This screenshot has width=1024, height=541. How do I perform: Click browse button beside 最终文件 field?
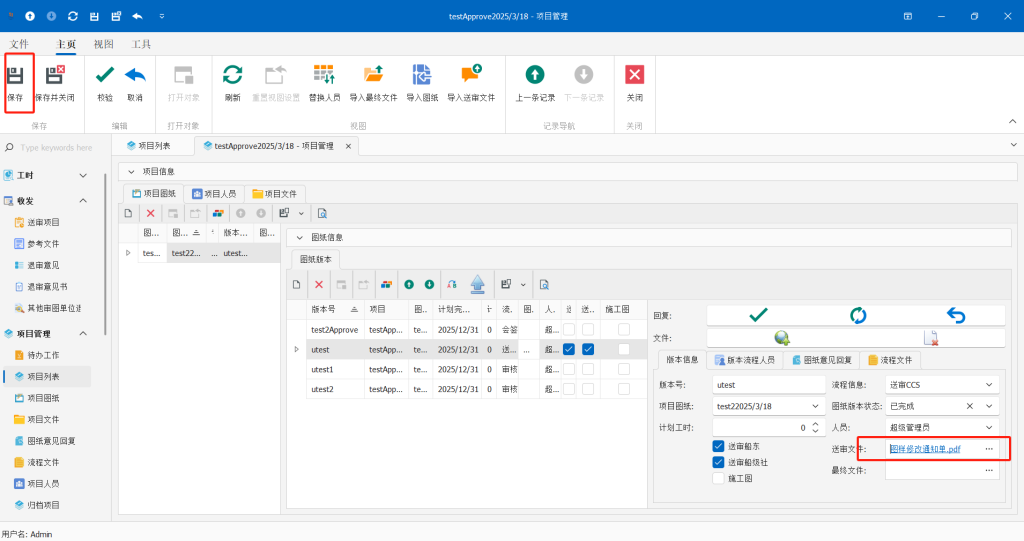[x=989, y=470]
